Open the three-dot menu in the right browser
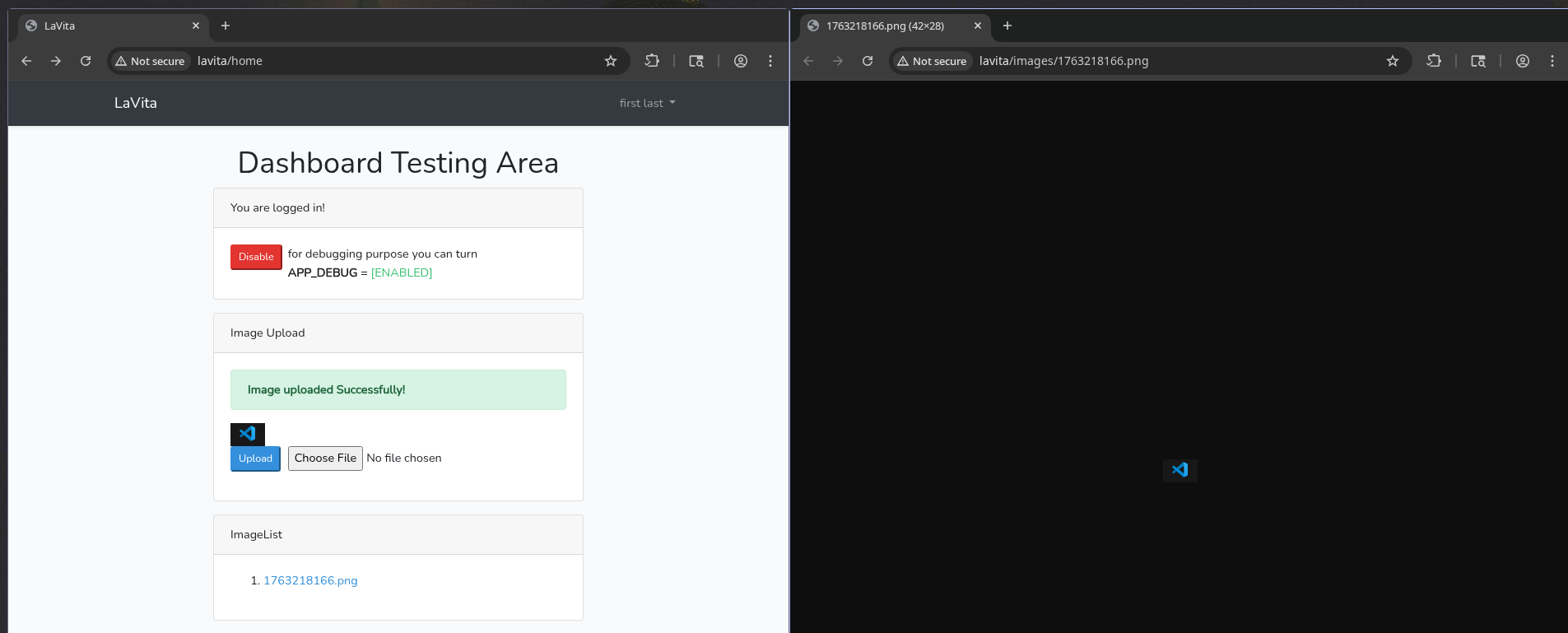 pos(1552,61)
